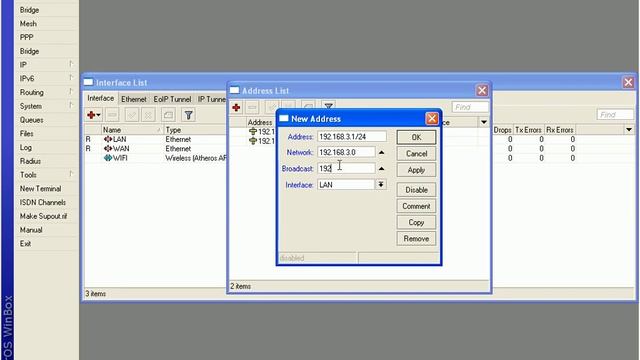Open the Address List column selector dropdown

(484, 122)
